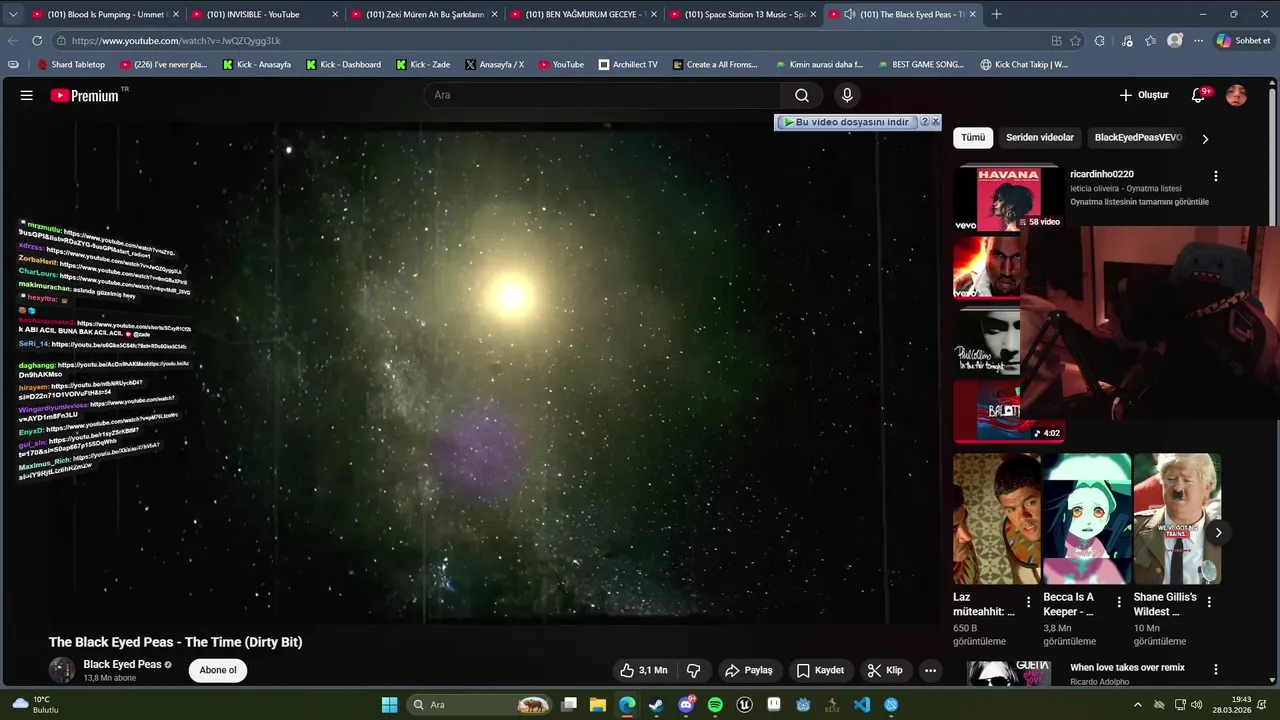This screenshot has width=1280, height=720.
Task: Click Bu video dosyasını indir button
Action: pyautogui.click(x=847, y=122)
